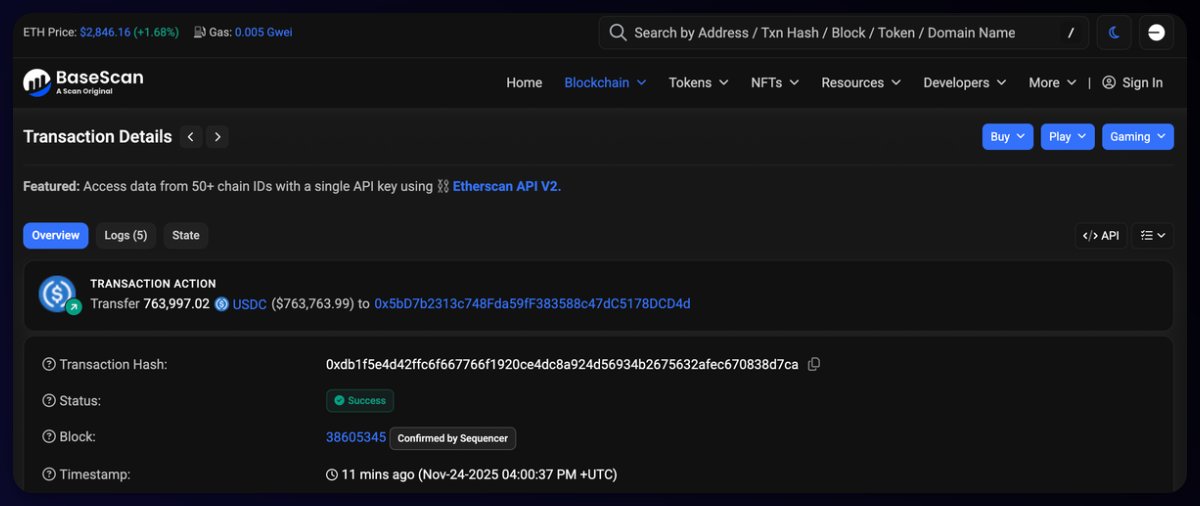The height and width of the screenshot is (506, 1200).
Task: Go to next transaction arrow
Action: click(x=217, y=137)
